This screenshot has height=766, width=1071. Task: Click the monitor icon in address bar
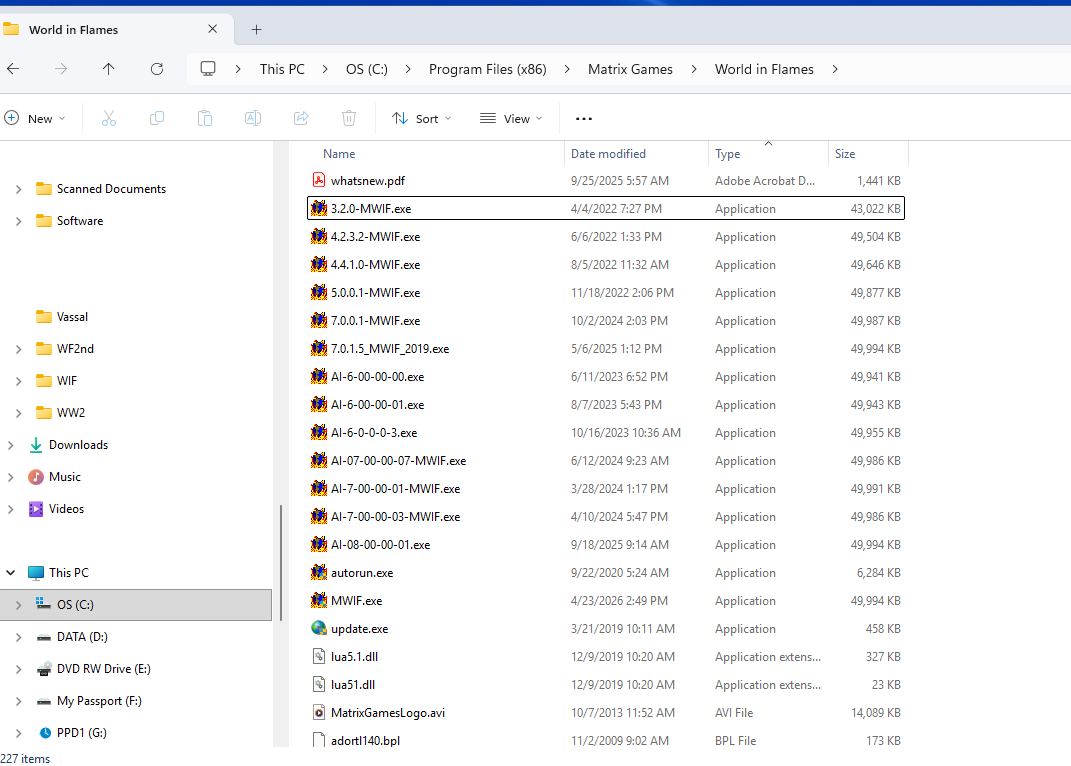tap(208, 68)
